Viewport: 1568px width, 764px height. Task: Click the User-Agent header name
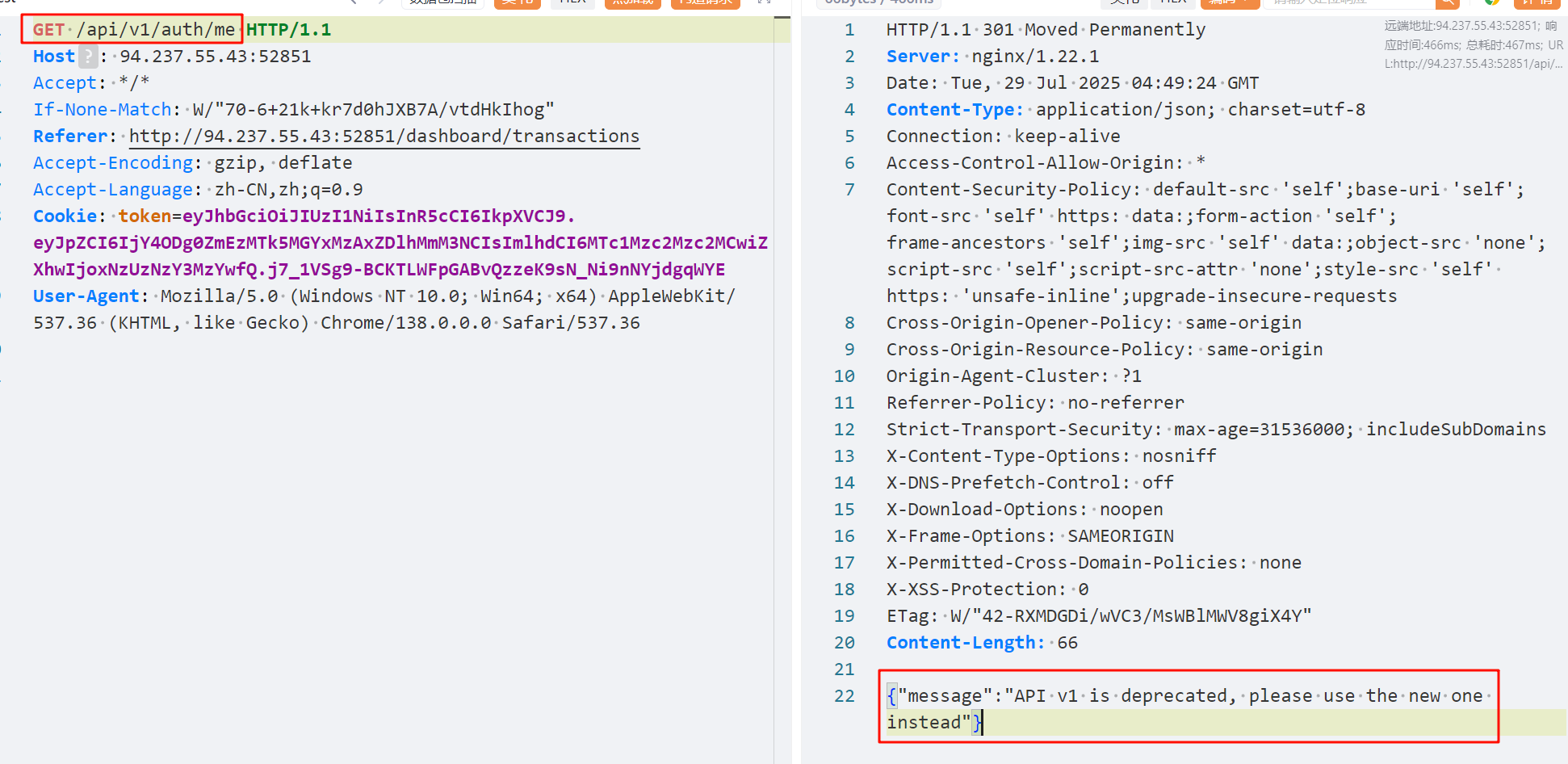point(86,296)
